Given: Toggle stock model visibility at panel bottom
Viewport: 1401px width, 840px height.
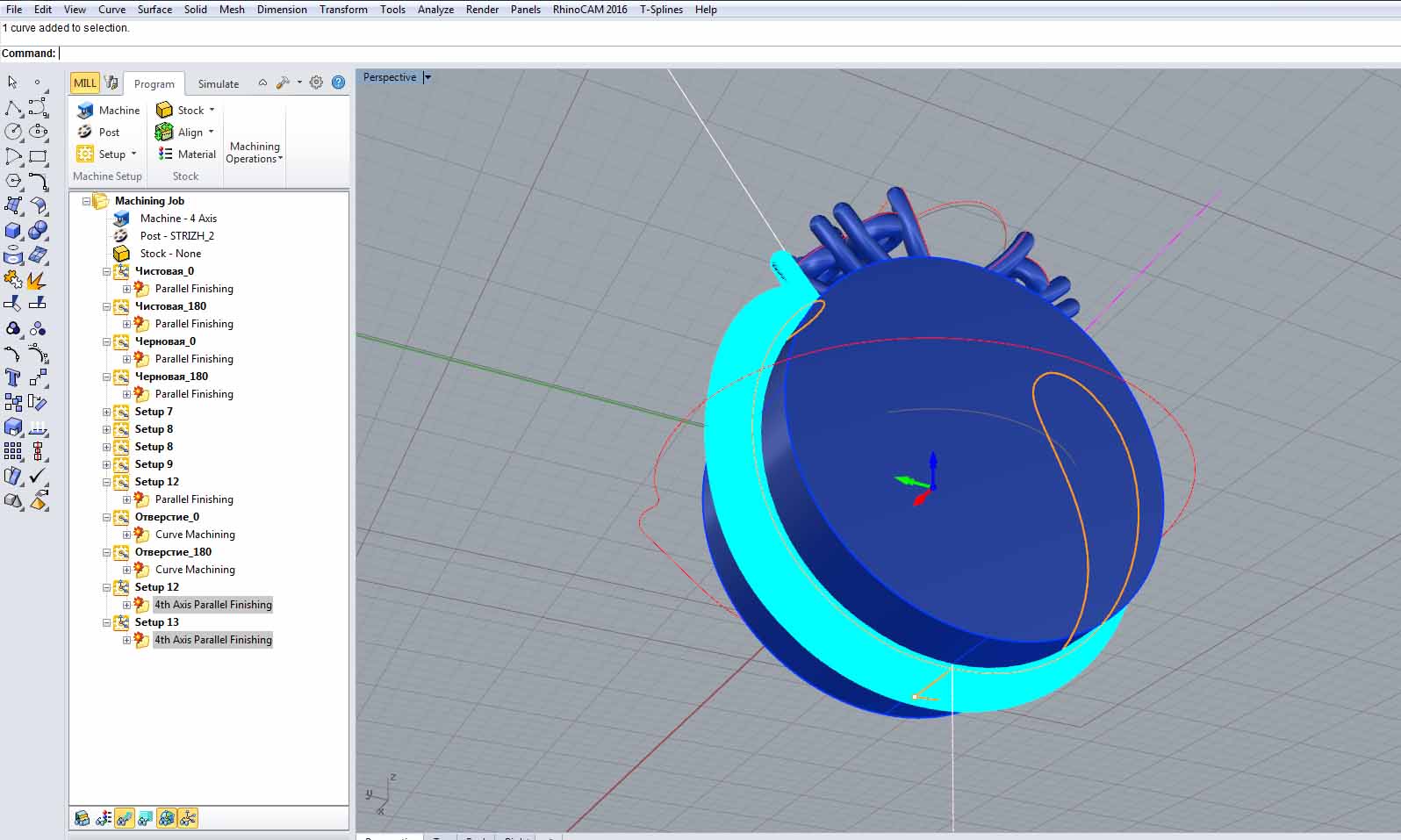Looking at the screenshot, I should 82,818.
